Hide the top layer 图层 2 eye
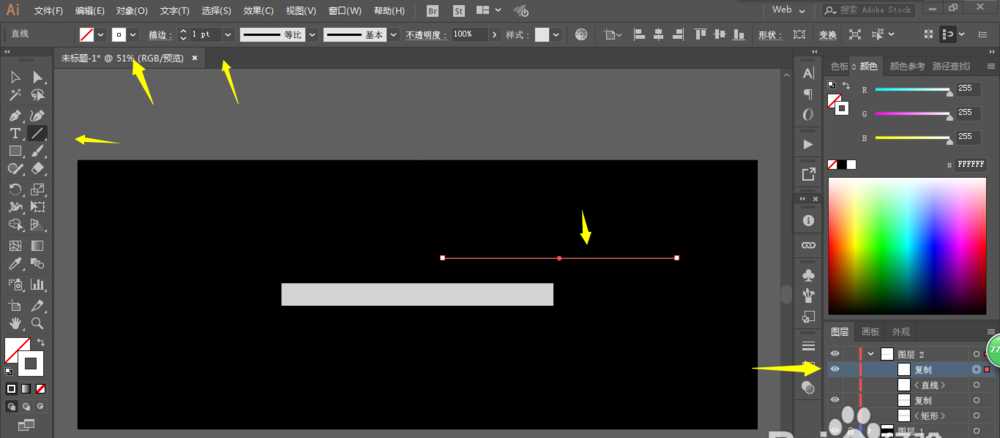The image size is (1000, 438). (835, 354)
